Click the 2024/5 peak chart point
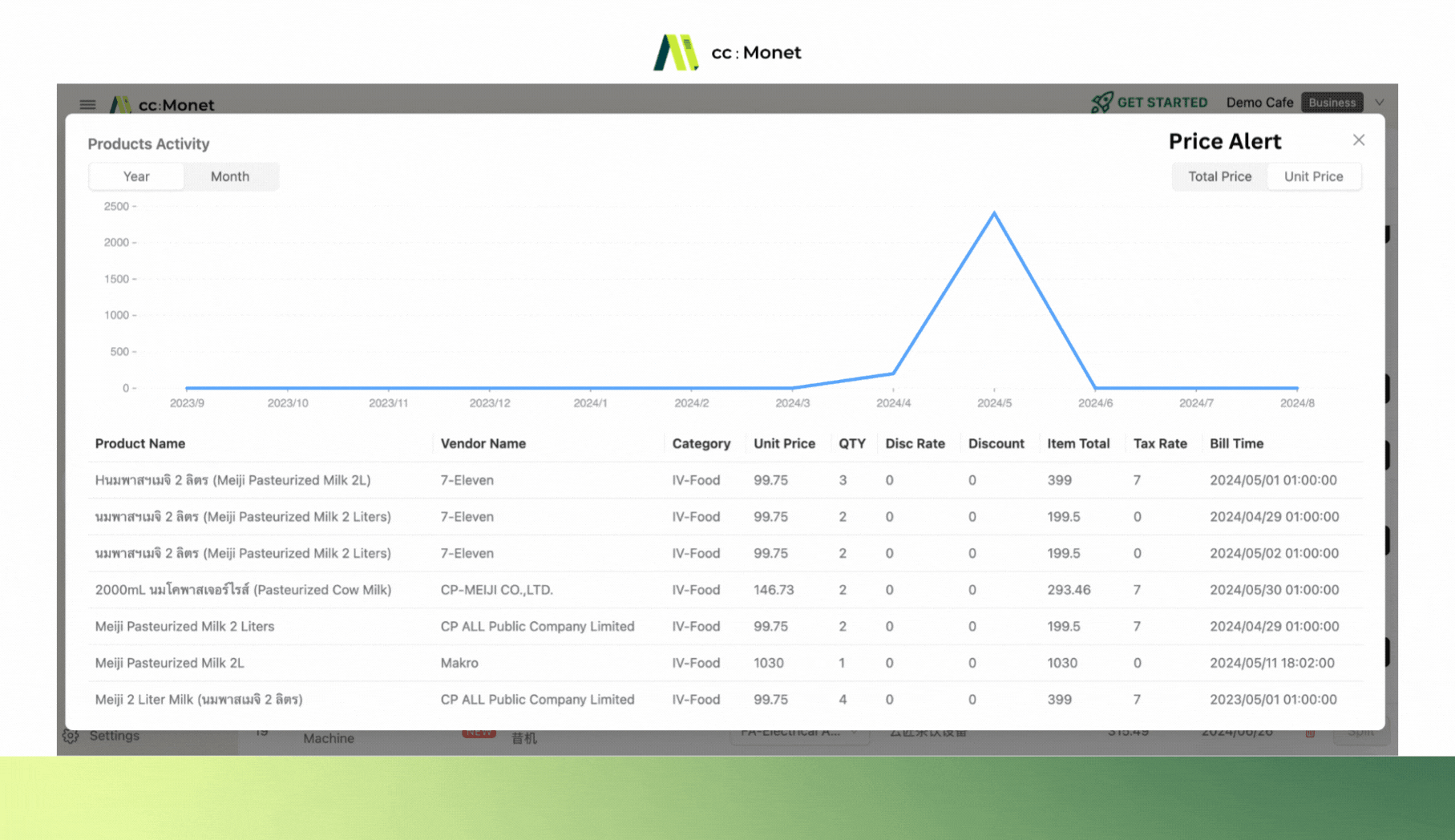 click(994, 213)
